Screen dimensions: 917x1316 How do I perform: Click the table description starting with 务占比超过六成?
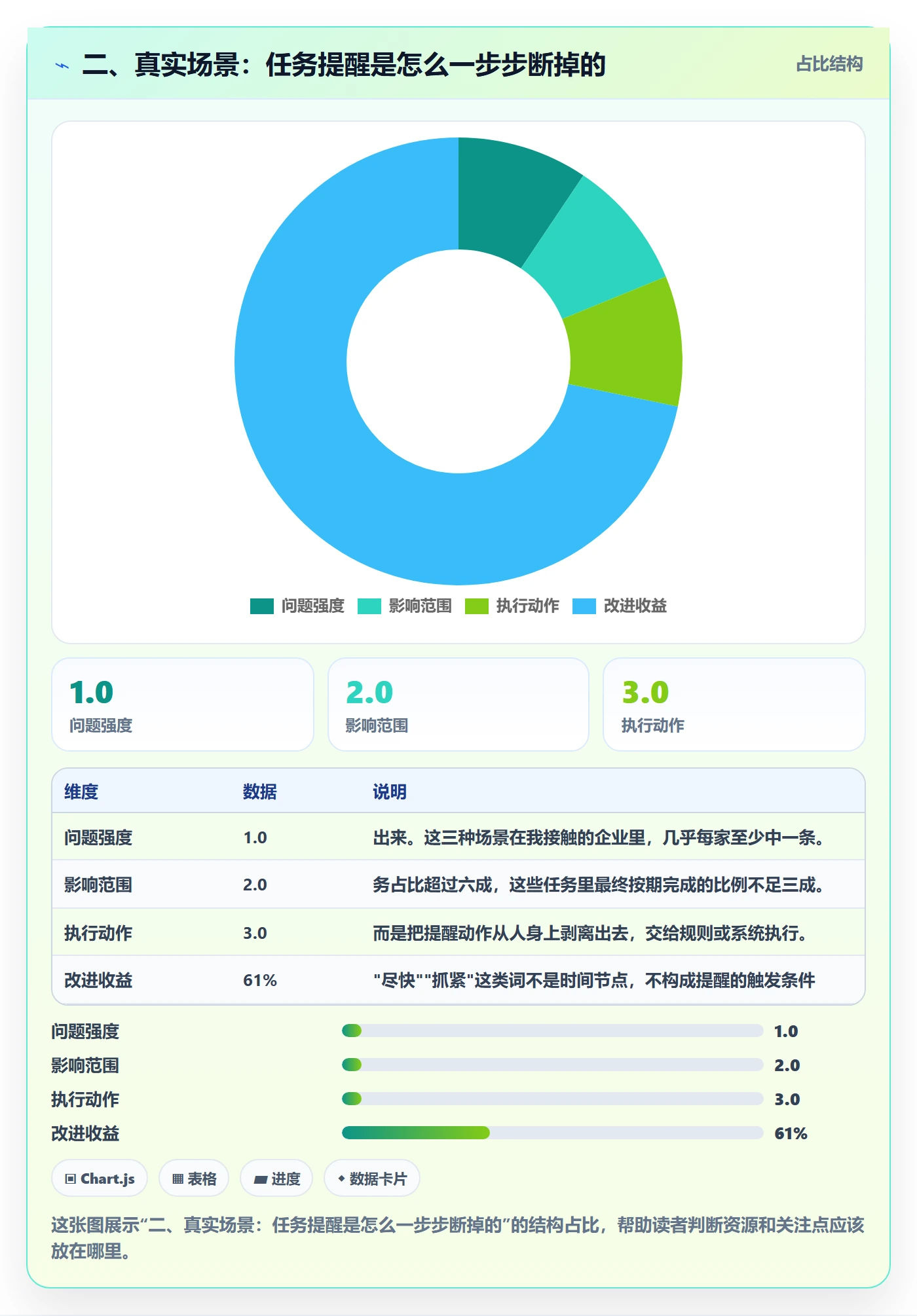pyautogui.click(x=599, y=885)
